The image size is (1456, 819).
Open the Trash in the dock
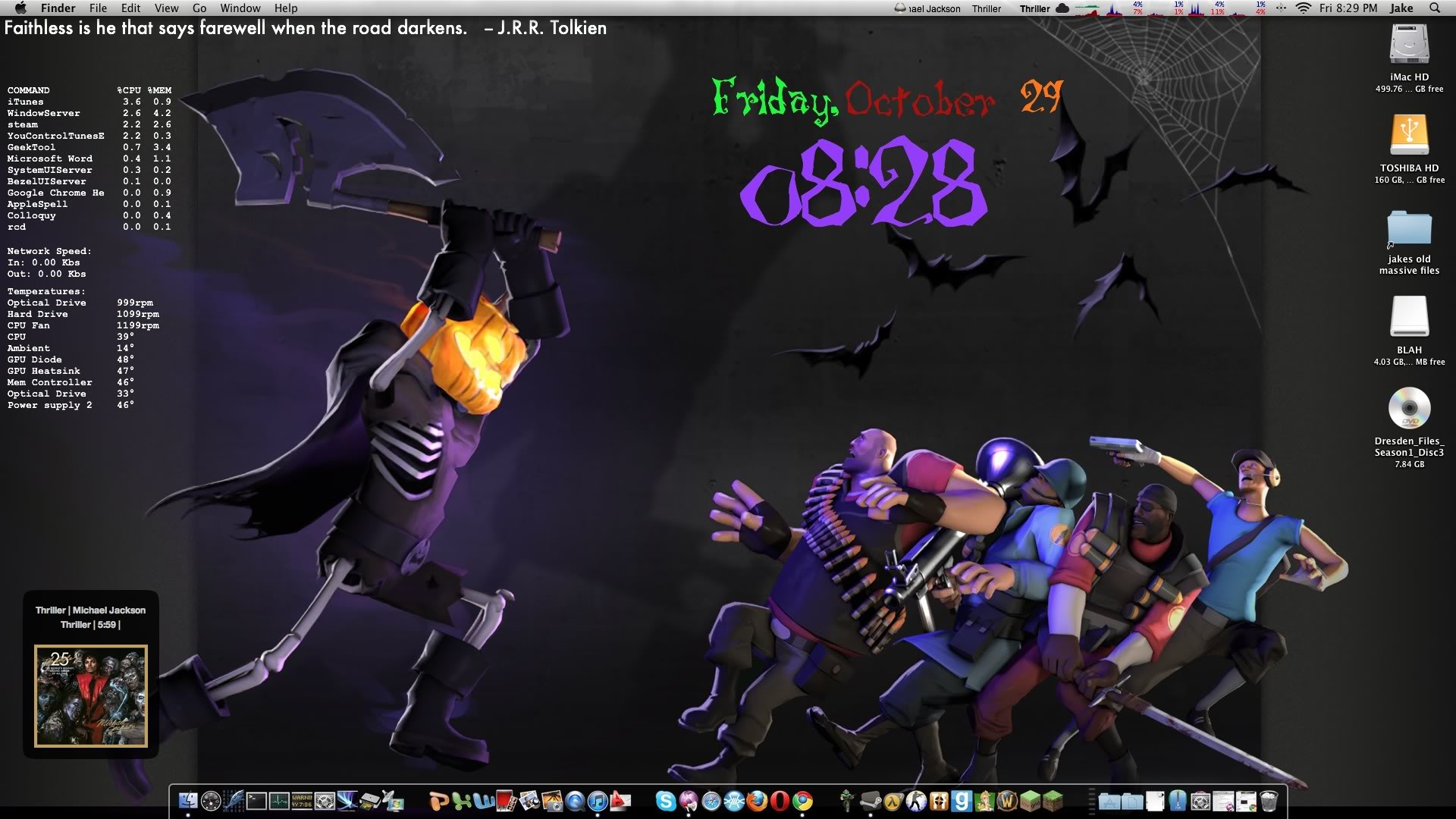pyautogui.click(x=1269, y=801)
